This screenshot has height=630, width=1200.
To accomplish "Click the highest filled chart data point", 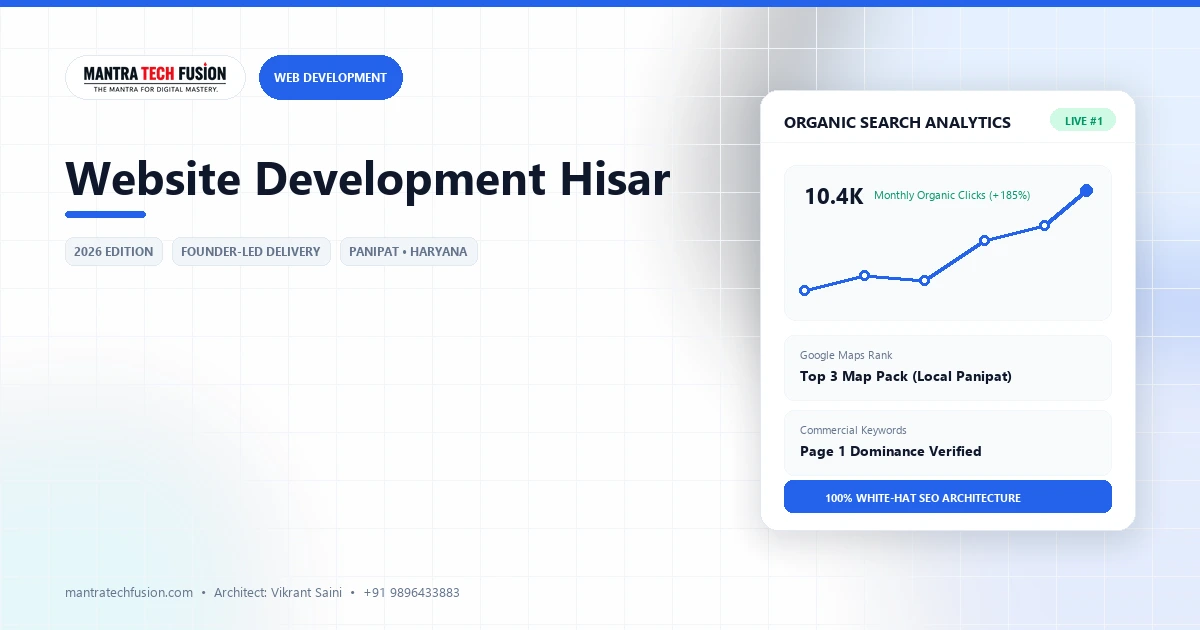I will [1087, 190].
